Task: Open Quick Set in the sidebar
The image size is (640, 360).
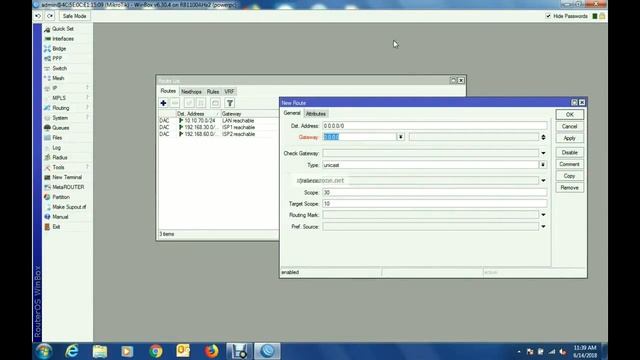Action: (62, 29)
